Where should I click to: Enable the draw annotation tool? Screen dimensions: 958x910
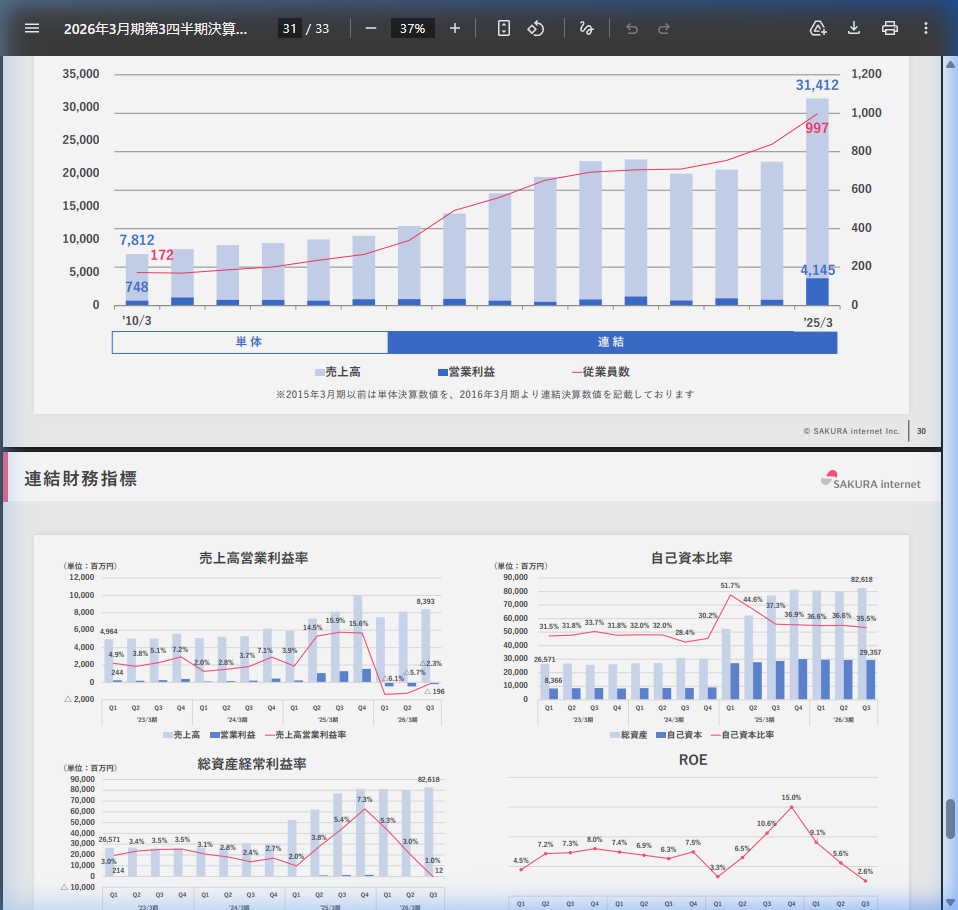587,28
